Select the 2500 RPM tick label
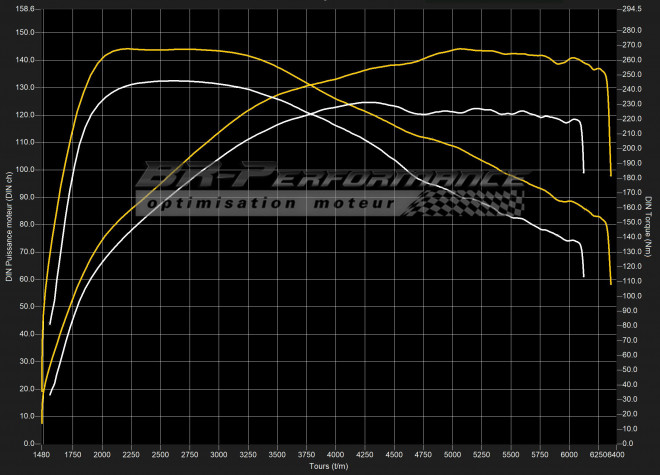This screenshot has width=660, height=475. tap(160, 454)
